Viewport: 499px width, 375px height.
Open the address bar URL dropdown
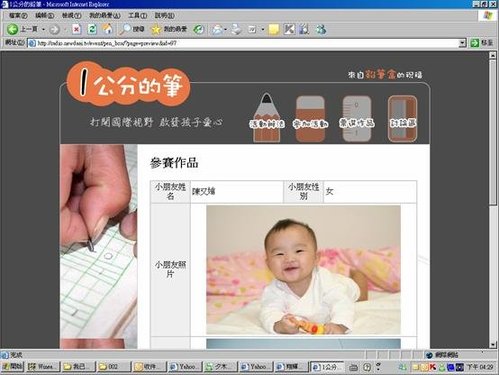coord(462,43)
